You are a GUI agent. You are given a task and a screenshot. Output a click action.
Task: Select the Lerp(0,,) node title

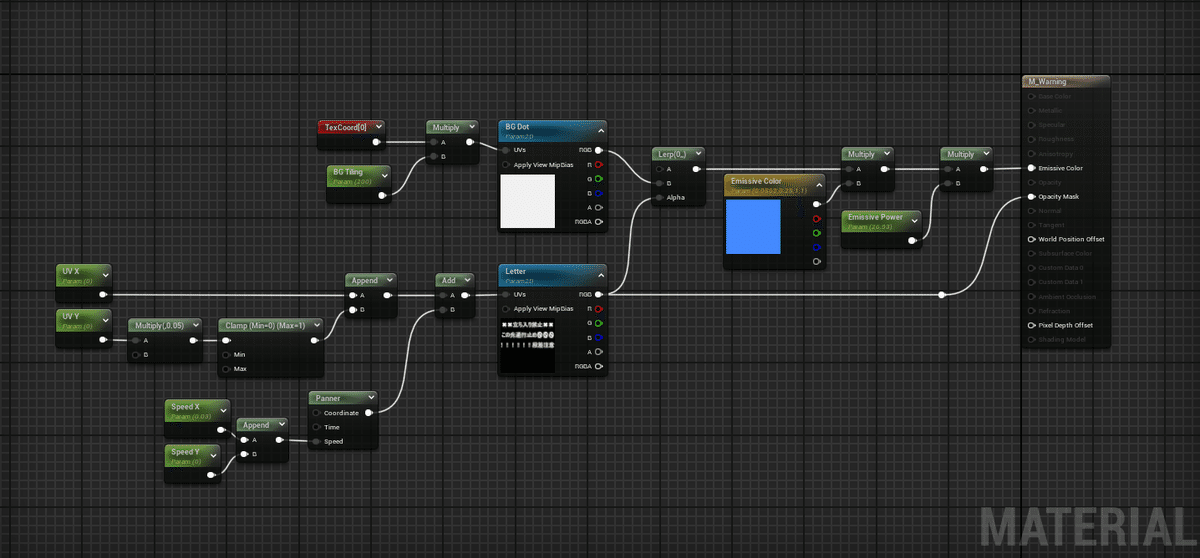(x=670, y=155)
